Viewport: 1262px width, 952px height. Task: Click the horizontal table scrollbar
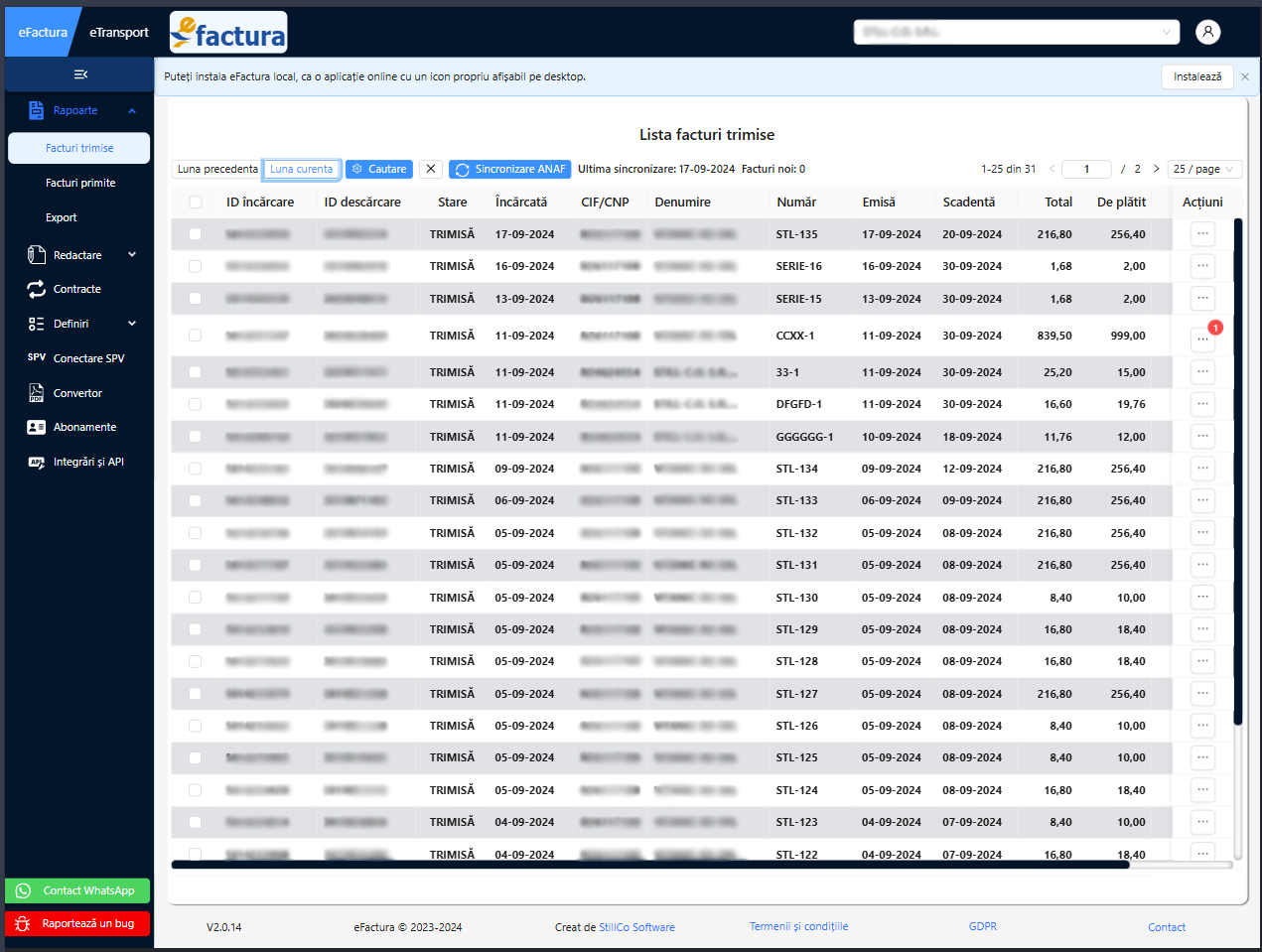[650, 865]
